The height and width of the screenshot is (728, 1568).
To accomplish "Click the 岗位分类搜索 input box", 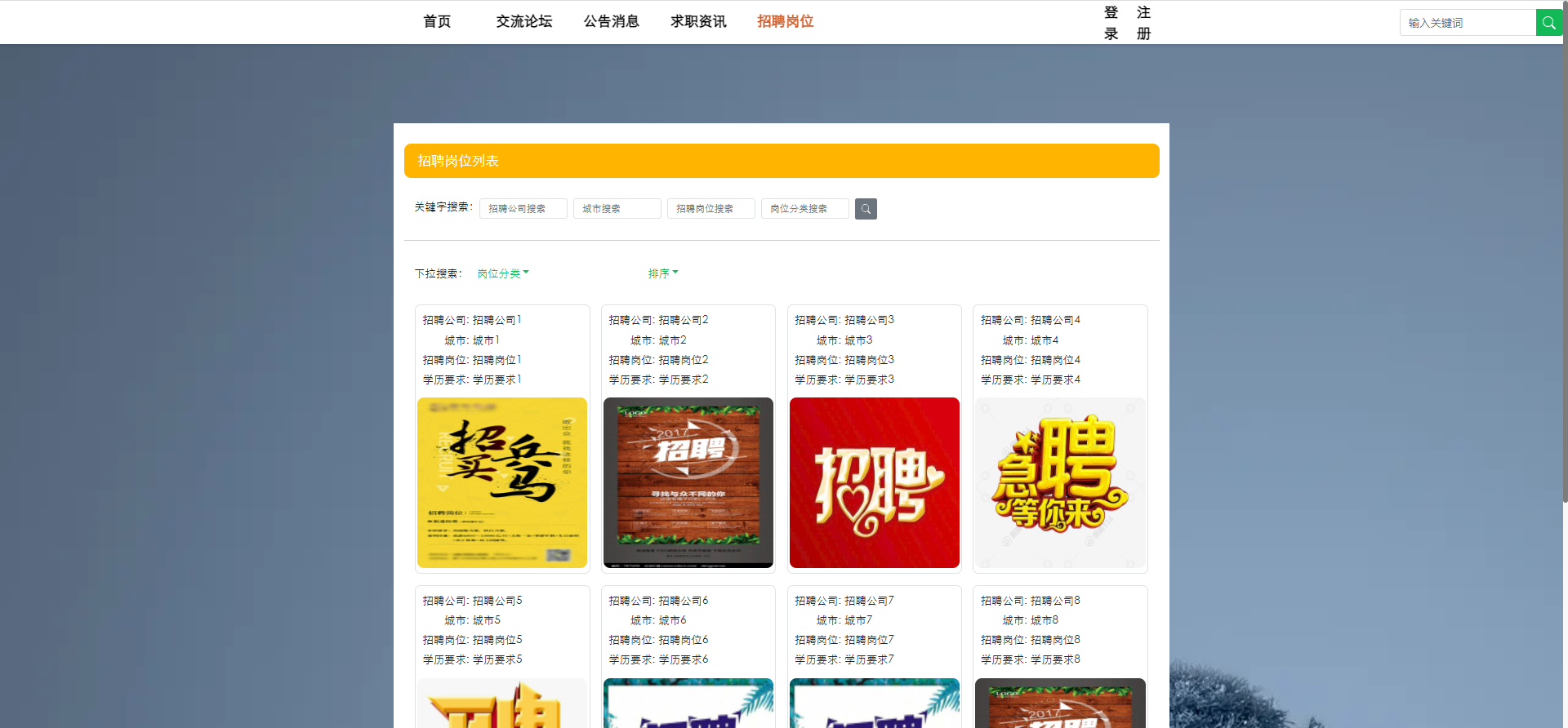I will point(805,209).
